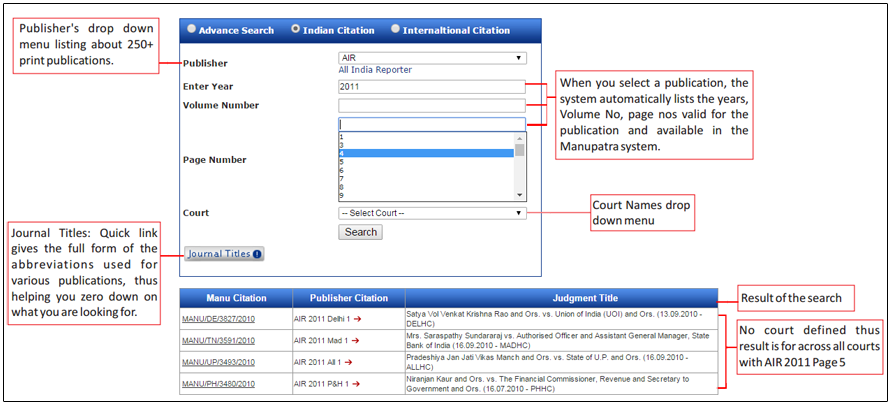Open MANU/DE/3827/2010 citation link

click(219, 319)
